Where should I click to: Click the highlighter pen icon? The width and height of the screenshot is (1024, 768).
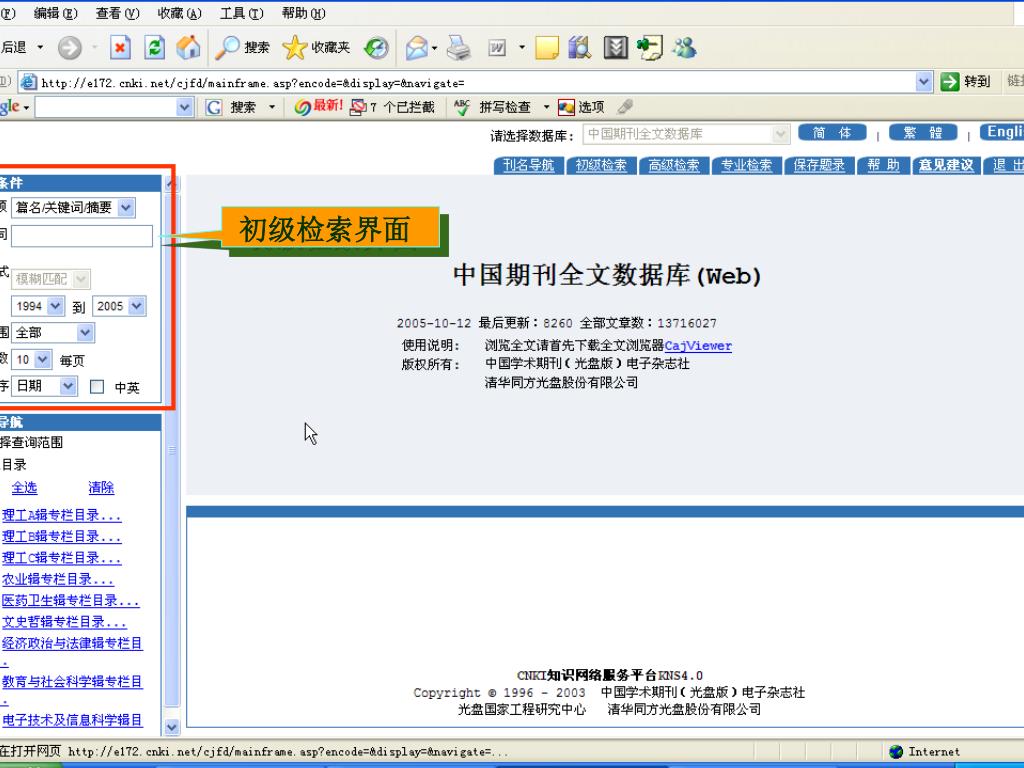(625, 106)
